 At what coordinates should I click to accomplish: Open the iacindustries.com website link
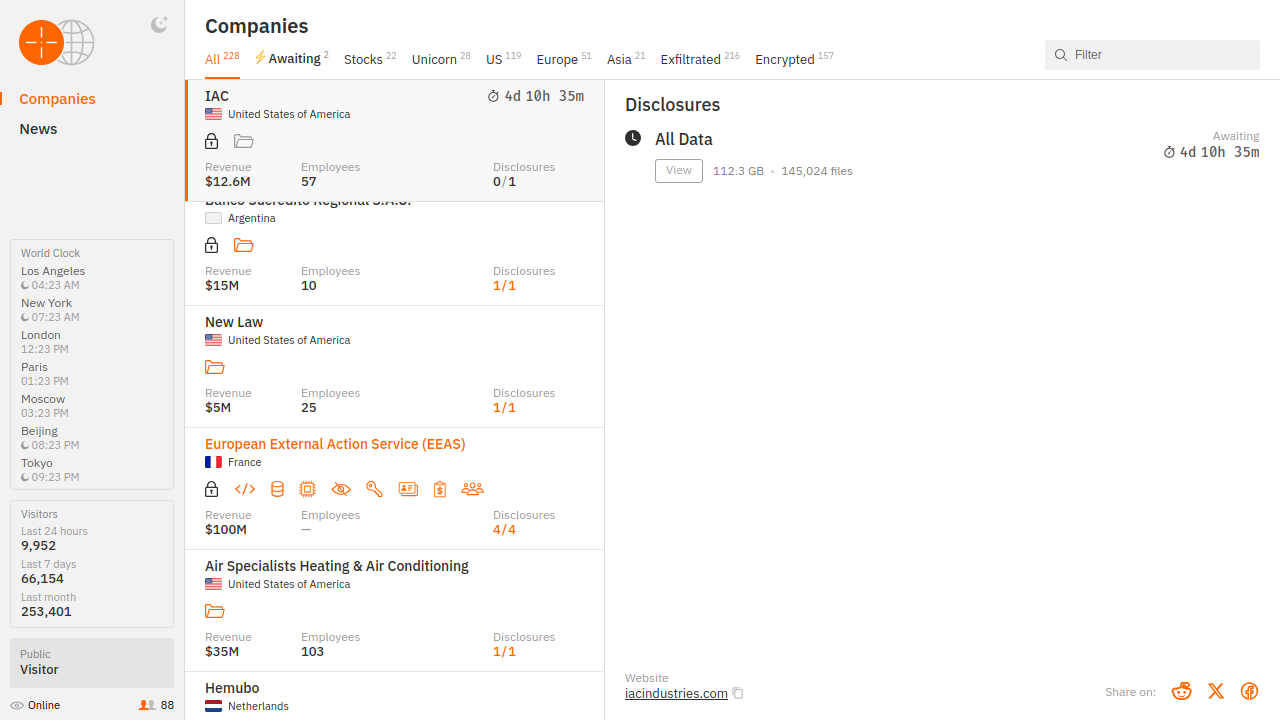(x=676, y=693)
